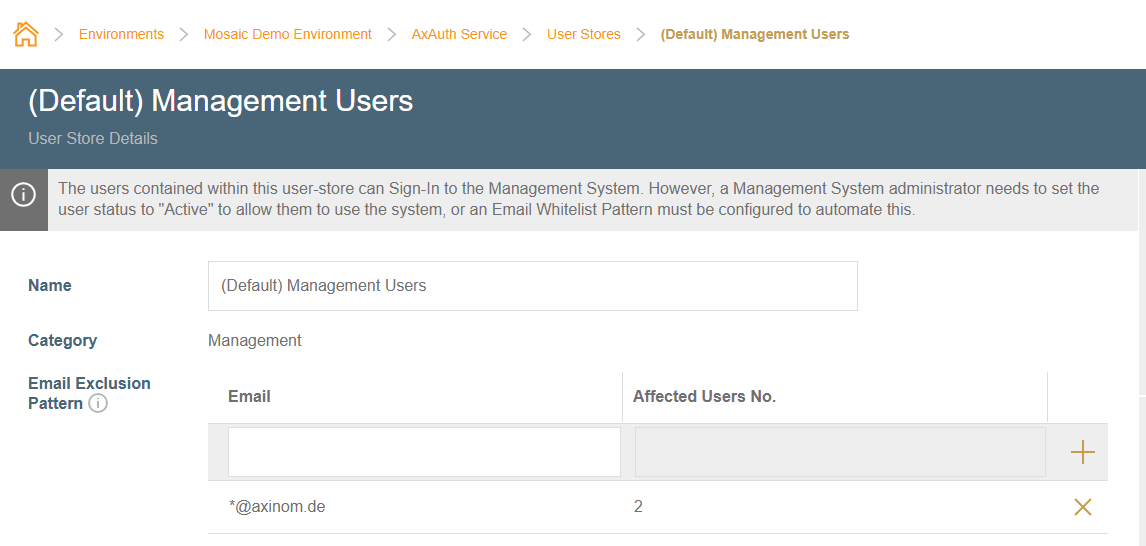The image size is (1146, 546).
Task: Click the Management category value
Action: [255, 341]
